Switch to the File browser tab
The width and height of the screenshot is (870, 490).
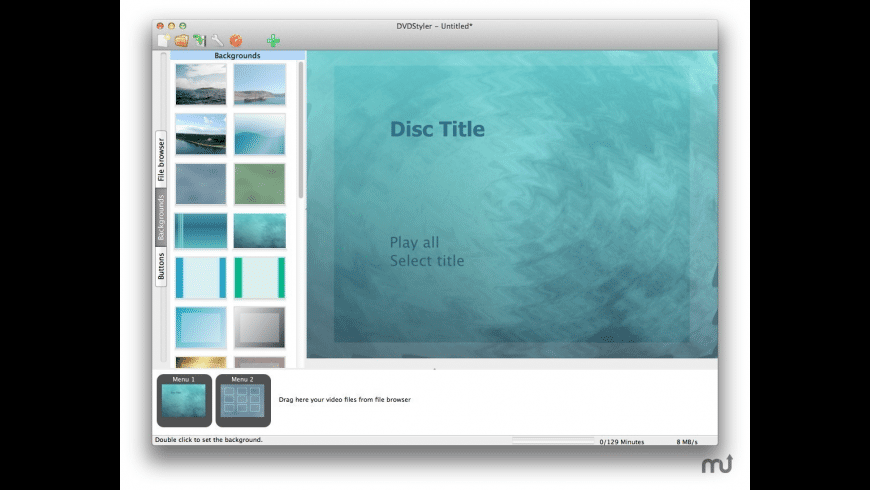(161, 158)
